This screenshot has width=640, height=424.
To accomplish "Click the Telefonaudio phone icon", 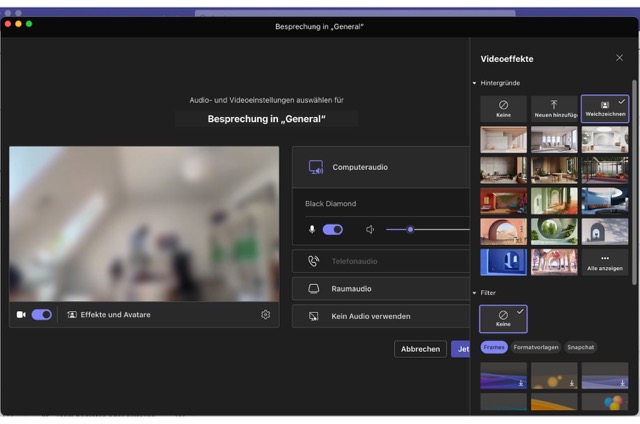I will click(313, 261).
